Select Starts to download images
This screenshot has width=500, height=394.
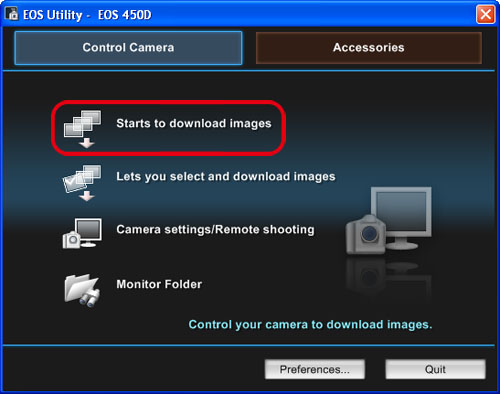(194, 123)
